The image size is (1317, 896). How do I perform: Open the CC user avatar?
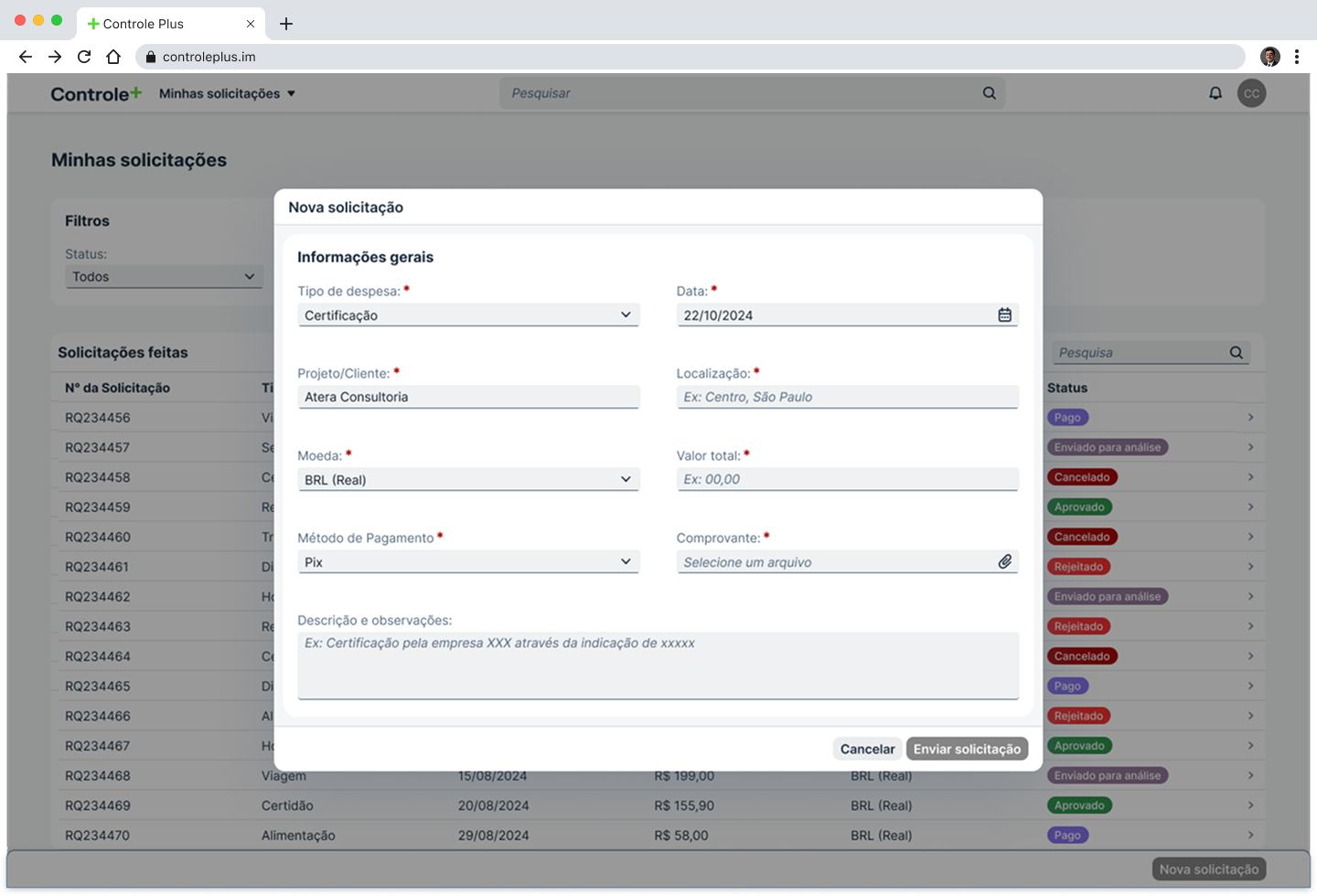1251,93
